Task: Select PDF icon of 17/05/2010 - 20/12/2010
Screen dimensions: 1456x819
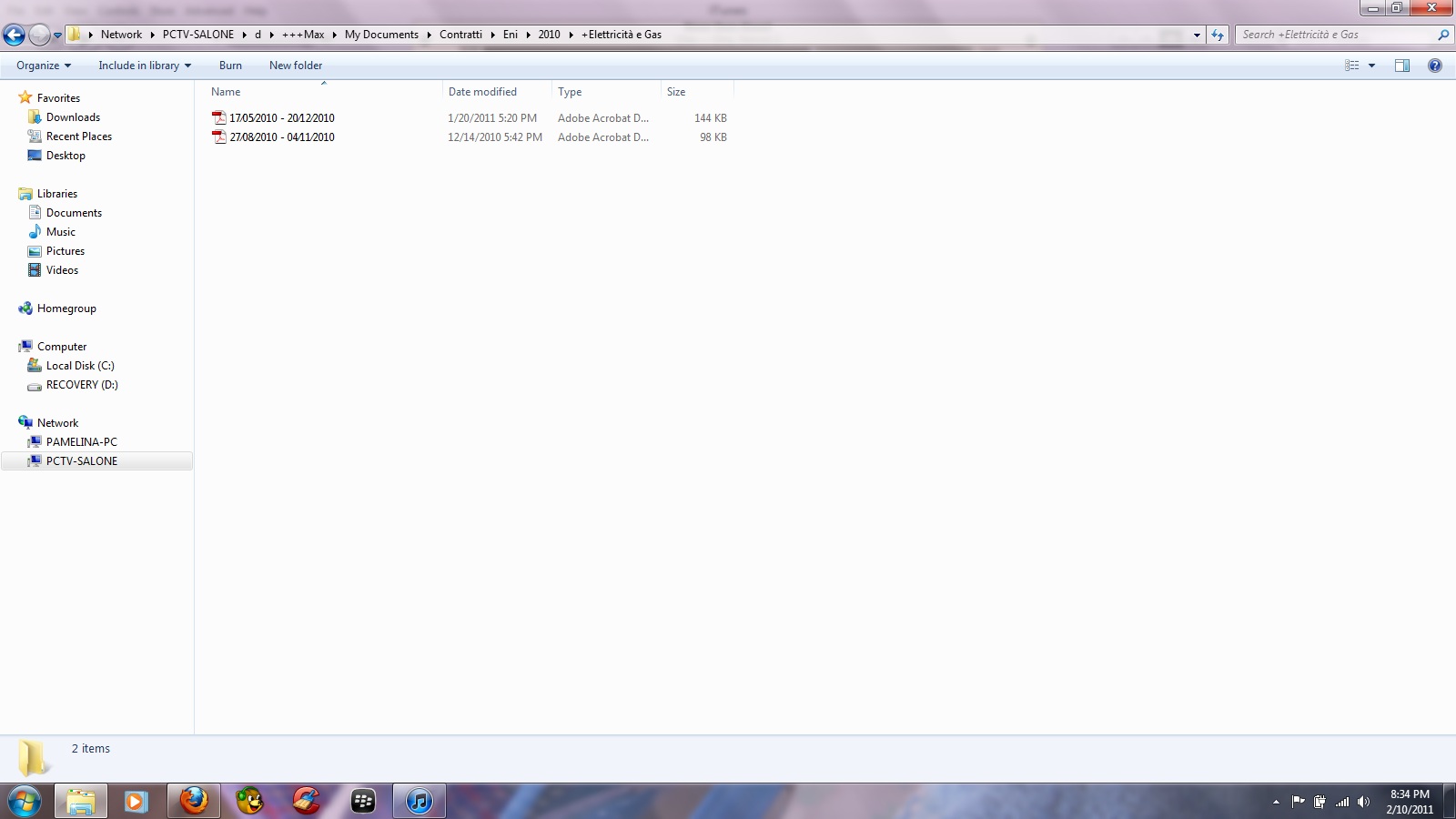Action: pyautogui.click(x=219, y=118)
